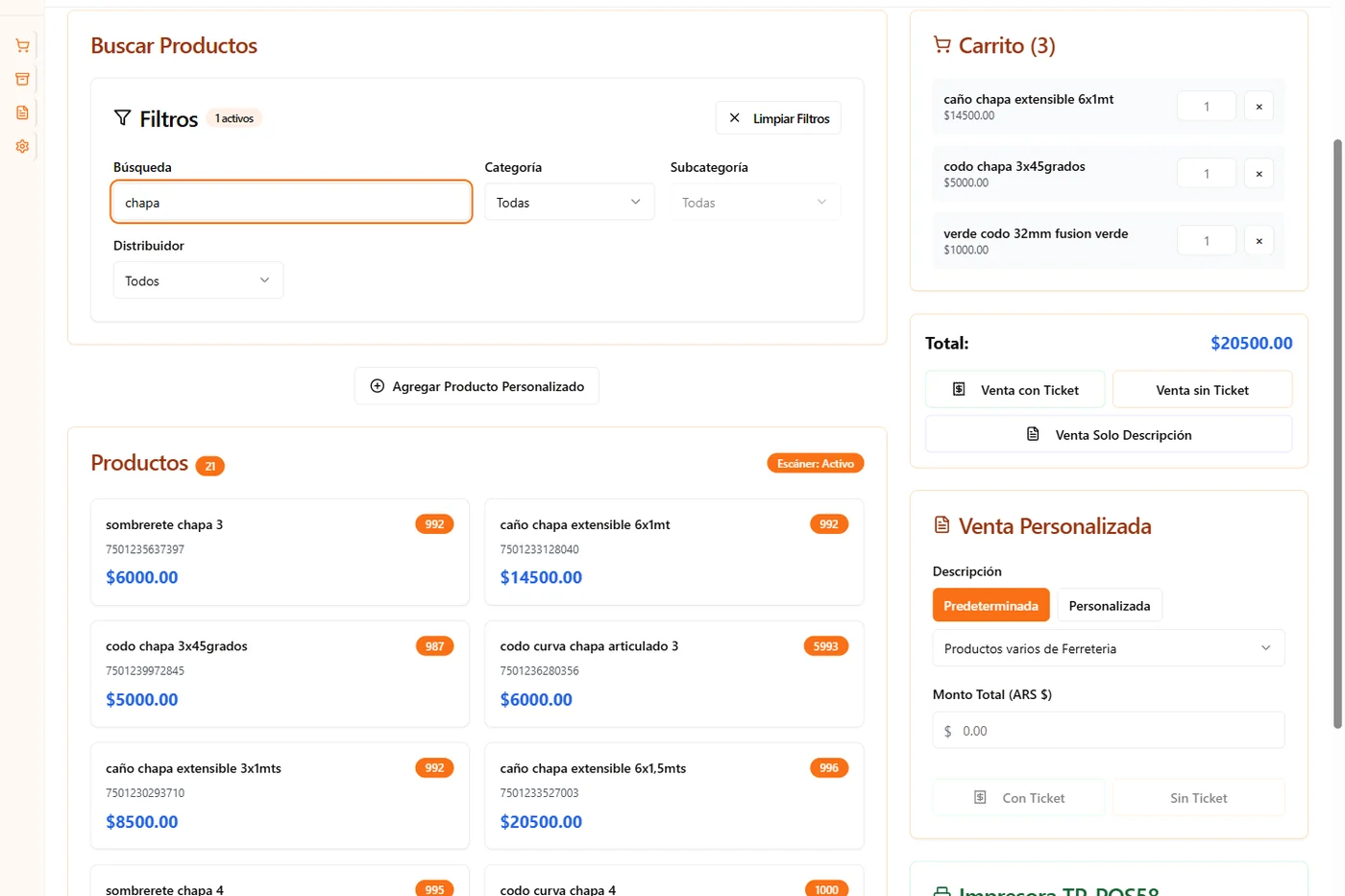Screen dimensions: 1345x896
Task: Click the $20500.00 total amount
Action: (x=1251, y=343)
